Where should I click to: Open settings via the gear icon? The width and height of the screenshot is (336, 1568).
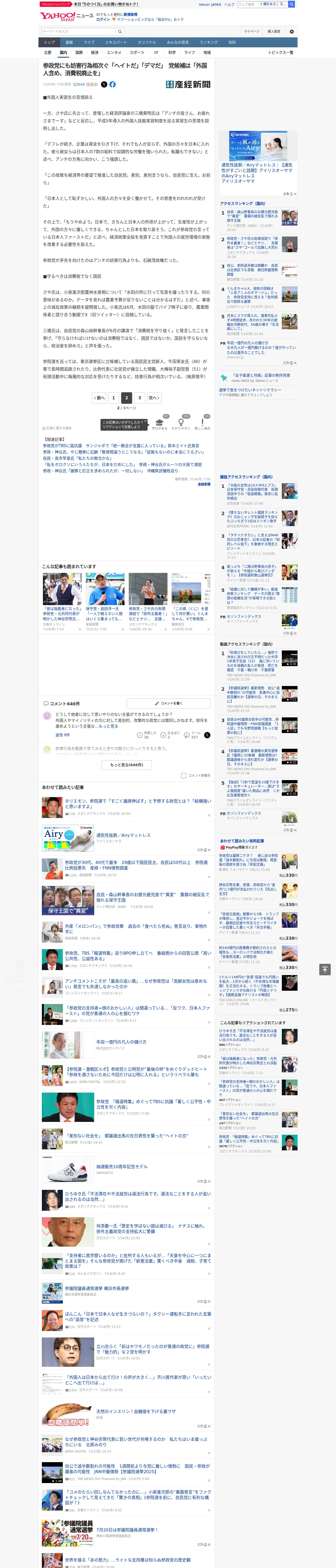tap(292, 31)
